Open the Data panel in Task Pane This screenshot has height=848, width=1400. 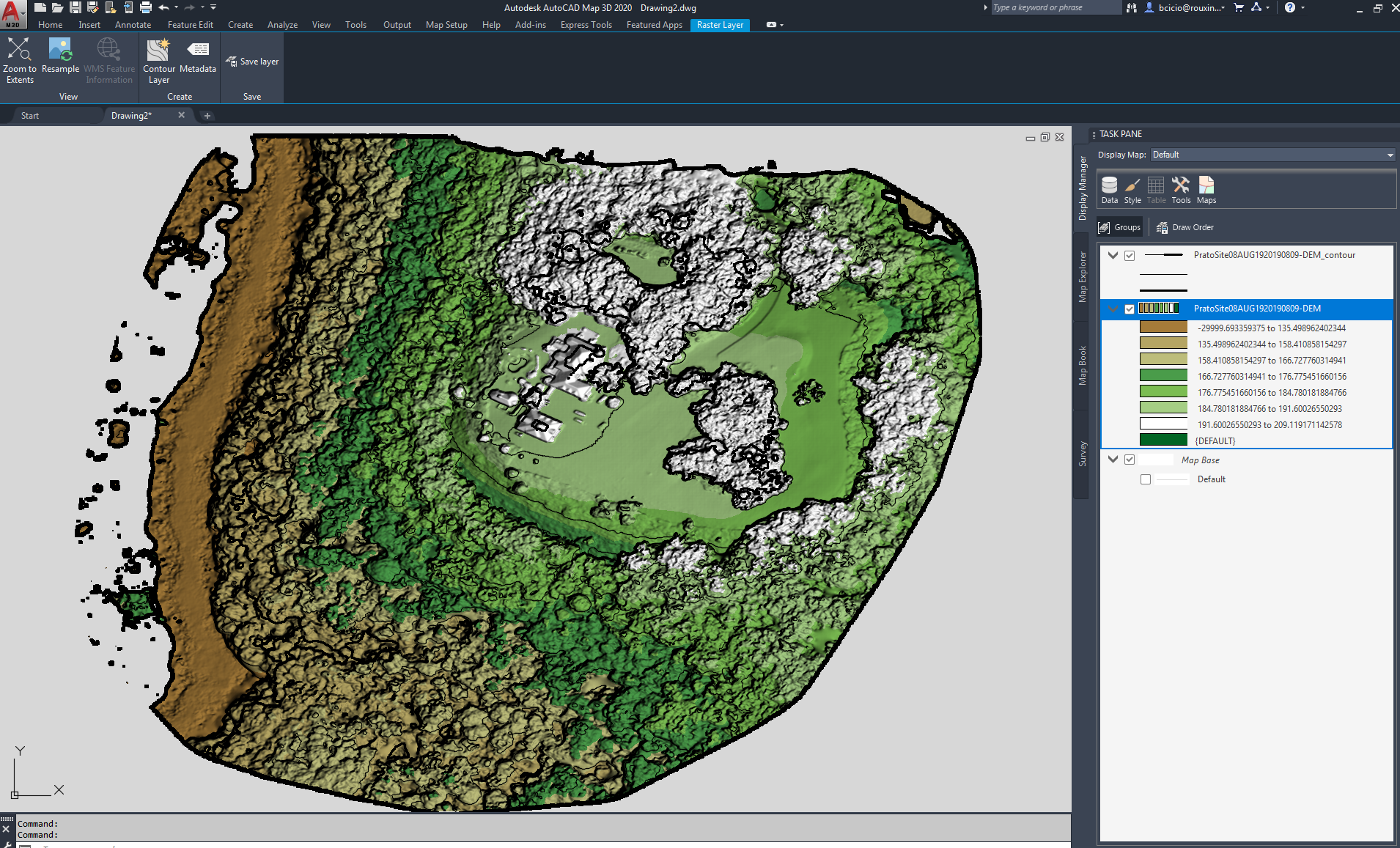point(1109,189)
